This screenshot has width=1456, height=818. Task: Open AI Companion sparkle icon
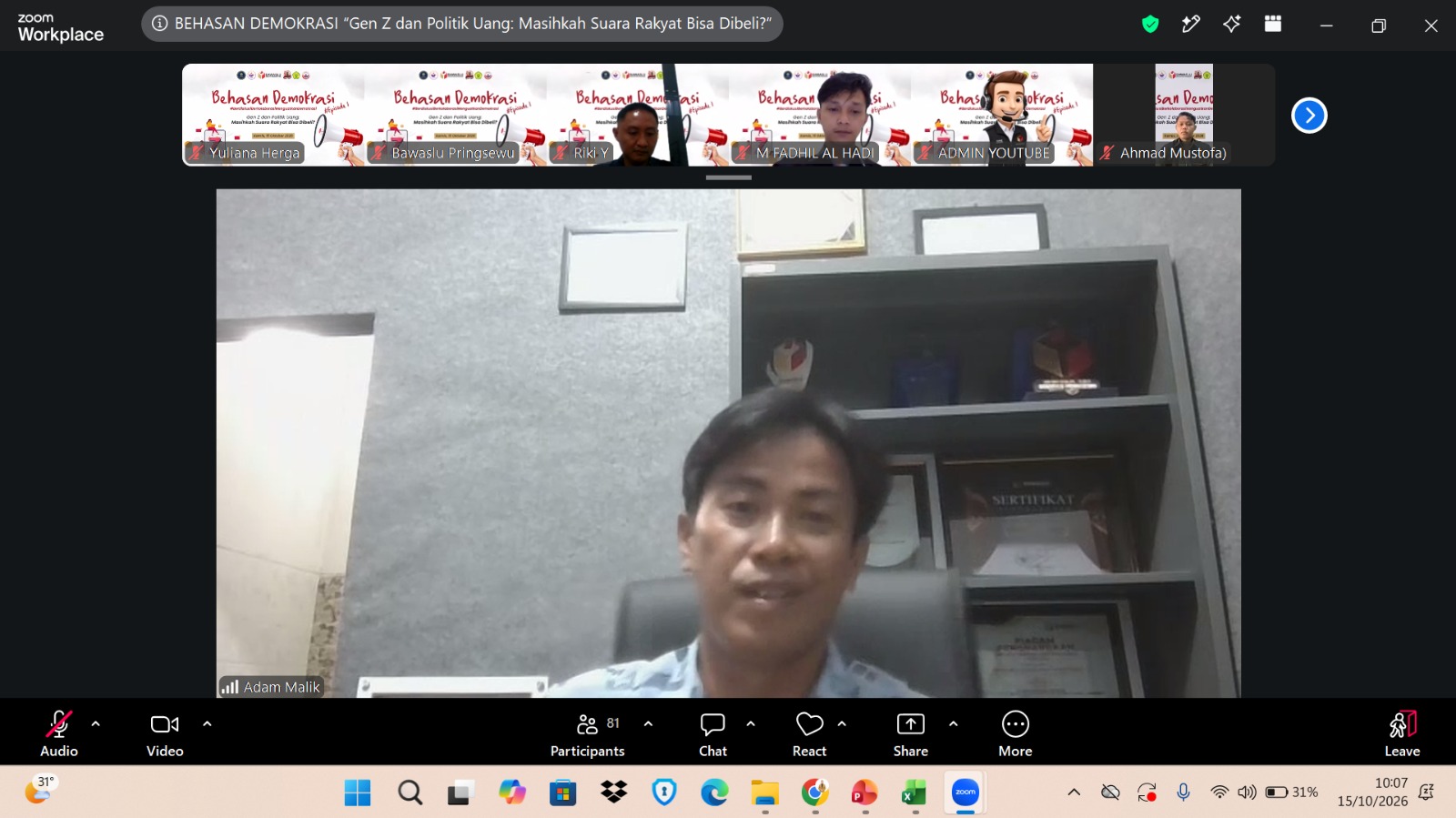[1232, 25]
